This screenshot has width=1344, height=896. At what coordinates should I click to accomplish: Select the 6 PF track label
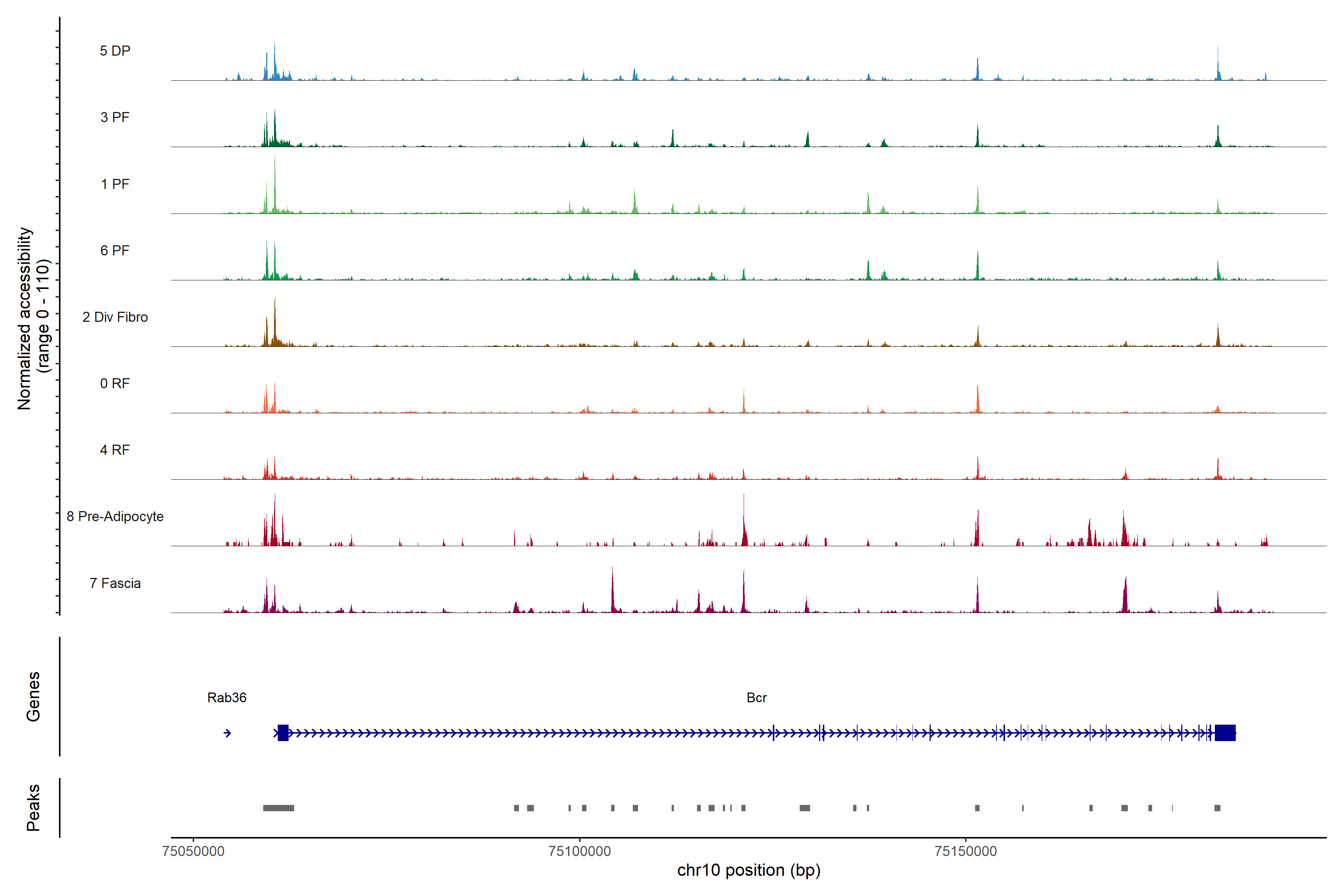point(115,250)
